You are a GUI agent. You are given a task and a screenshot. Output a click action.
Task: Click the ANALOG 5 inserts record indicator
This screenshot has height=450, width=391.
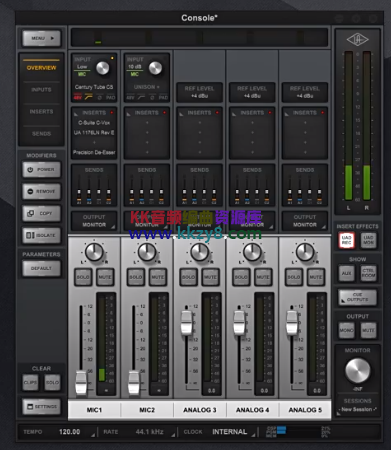pyautogui.click(x=322, y=113)
